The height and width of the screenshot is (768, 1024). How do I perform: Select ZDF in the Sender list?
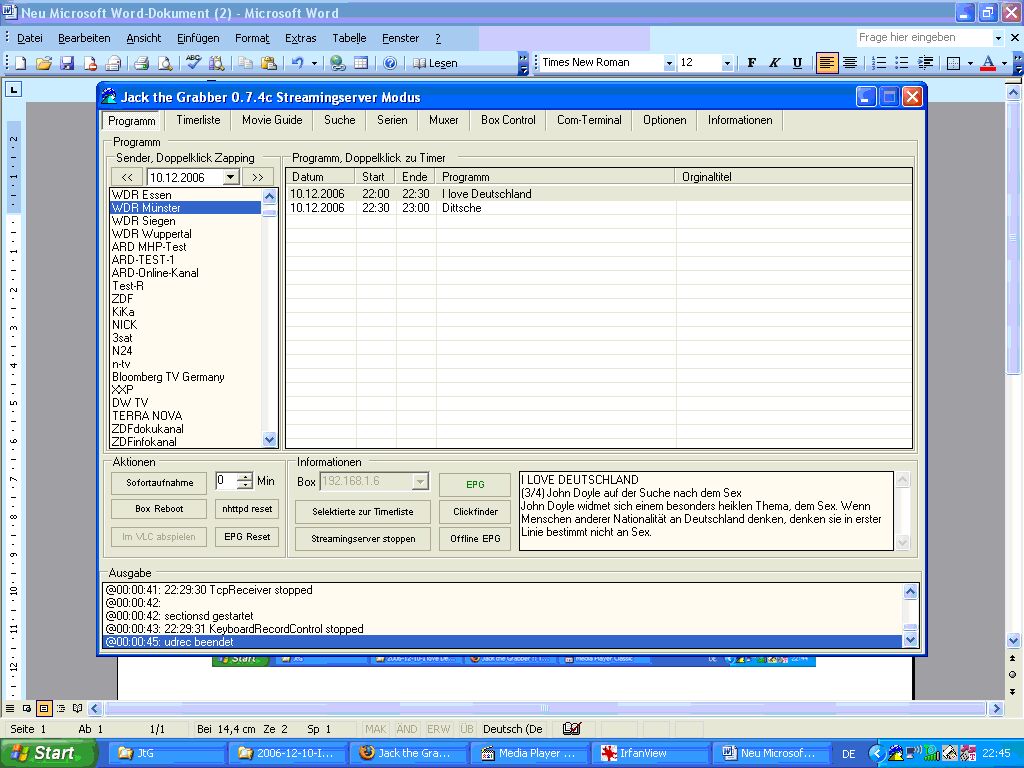122,299
